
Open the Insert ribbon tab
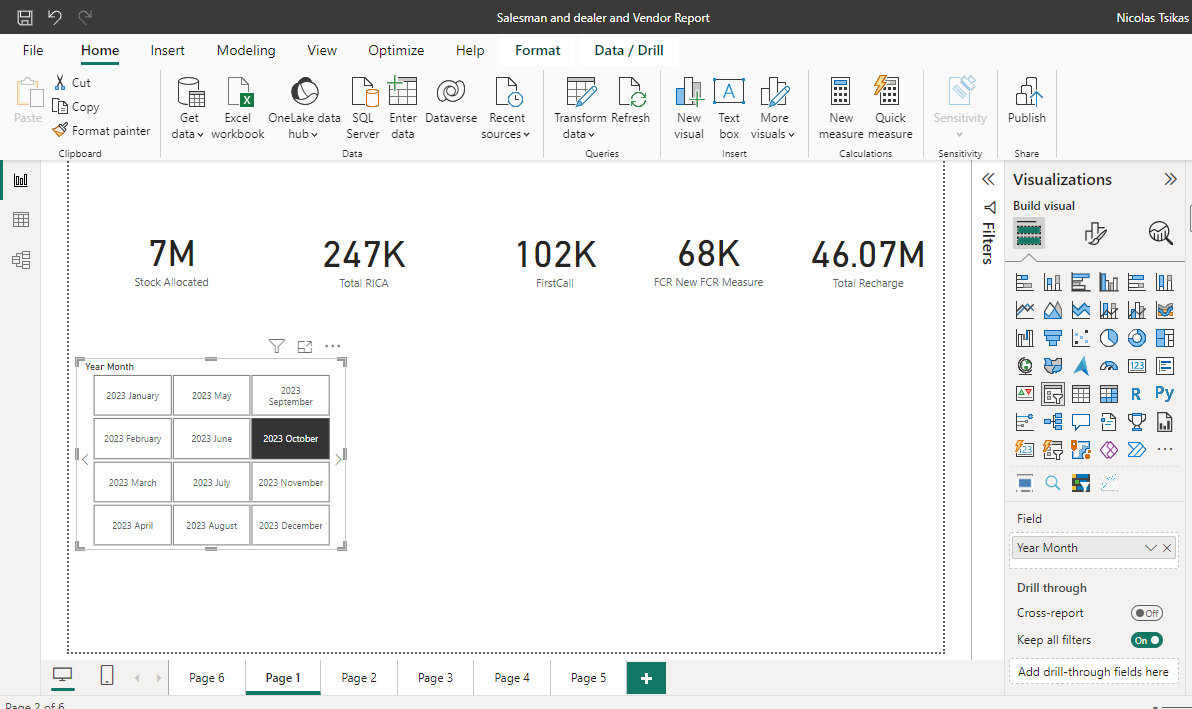tap(167, 50)
